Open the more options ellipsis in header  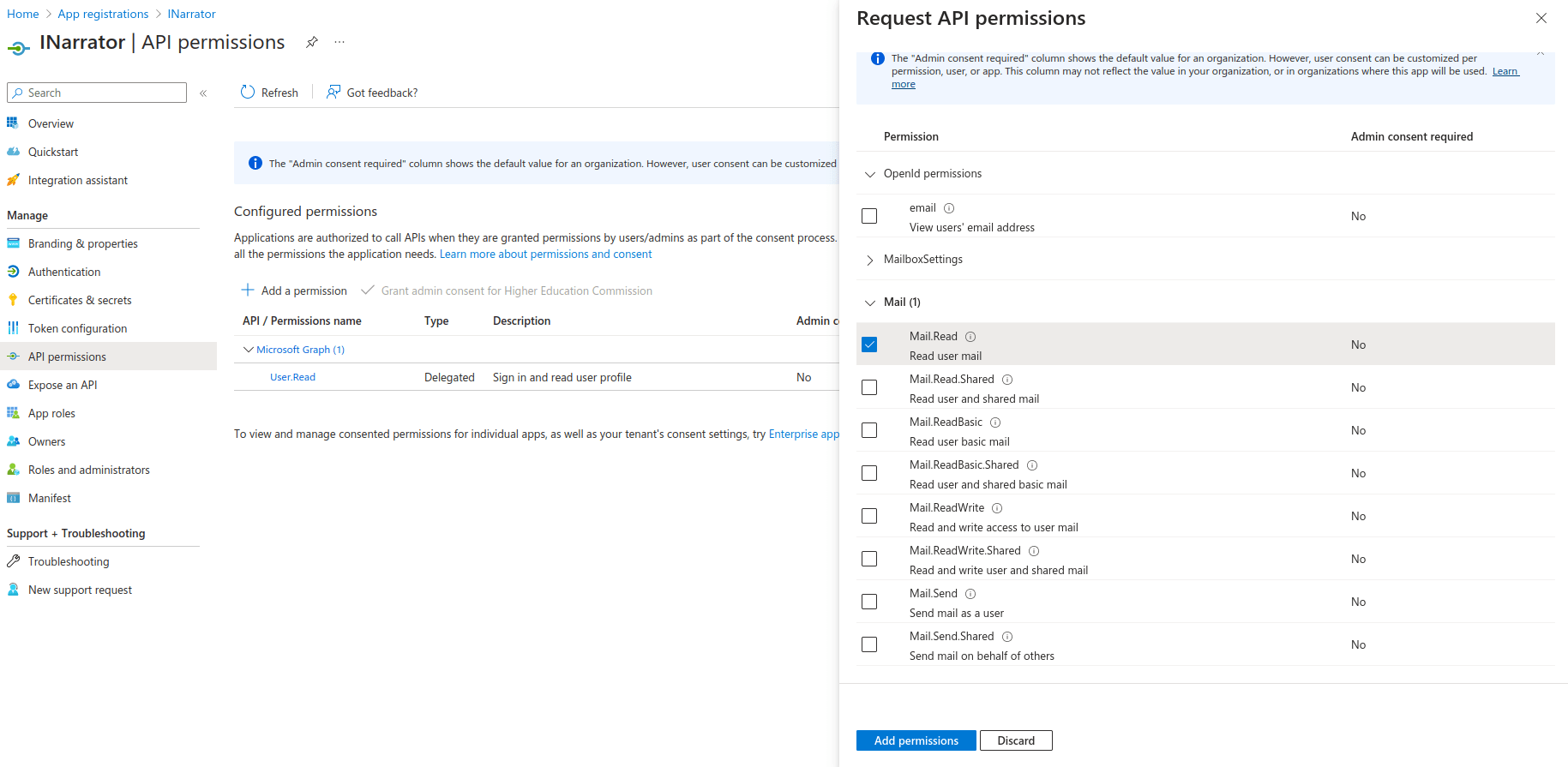pos(339,42)
